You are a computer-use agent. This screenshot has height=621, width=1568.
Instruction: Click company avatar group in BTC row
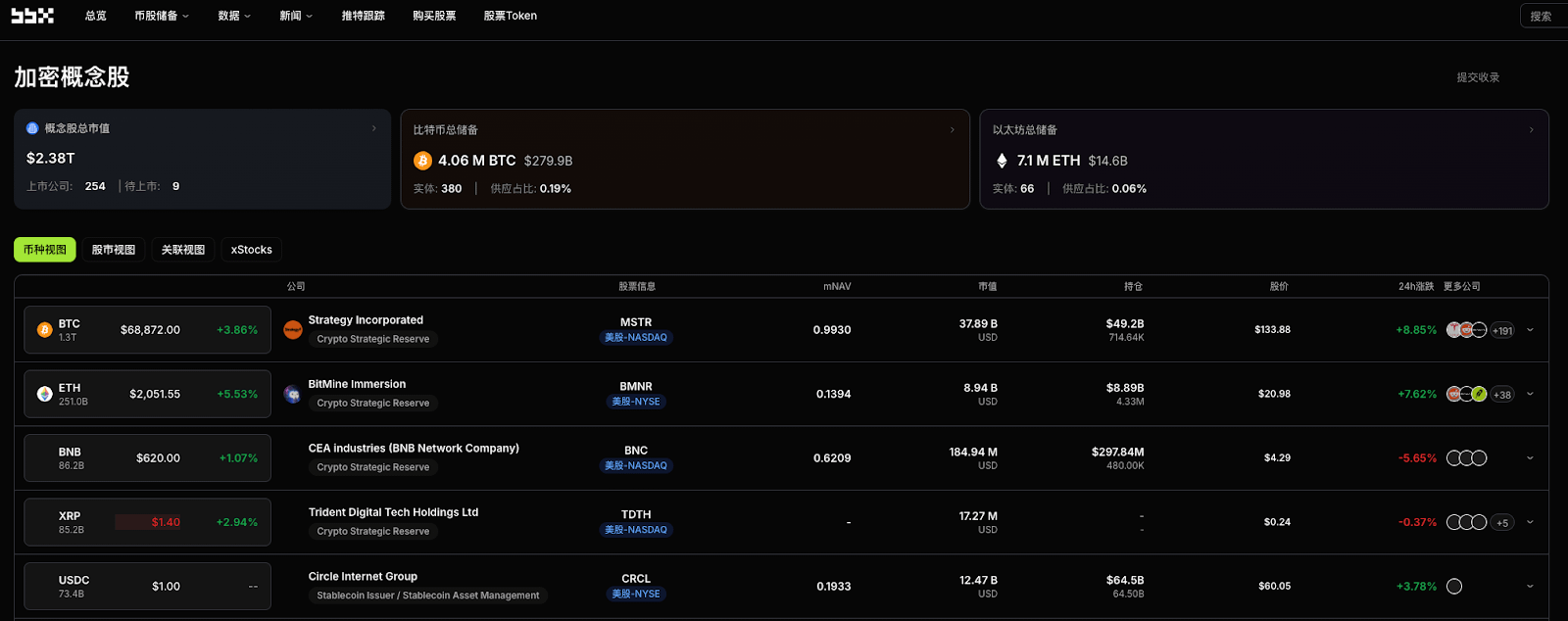click(1467, 330)
